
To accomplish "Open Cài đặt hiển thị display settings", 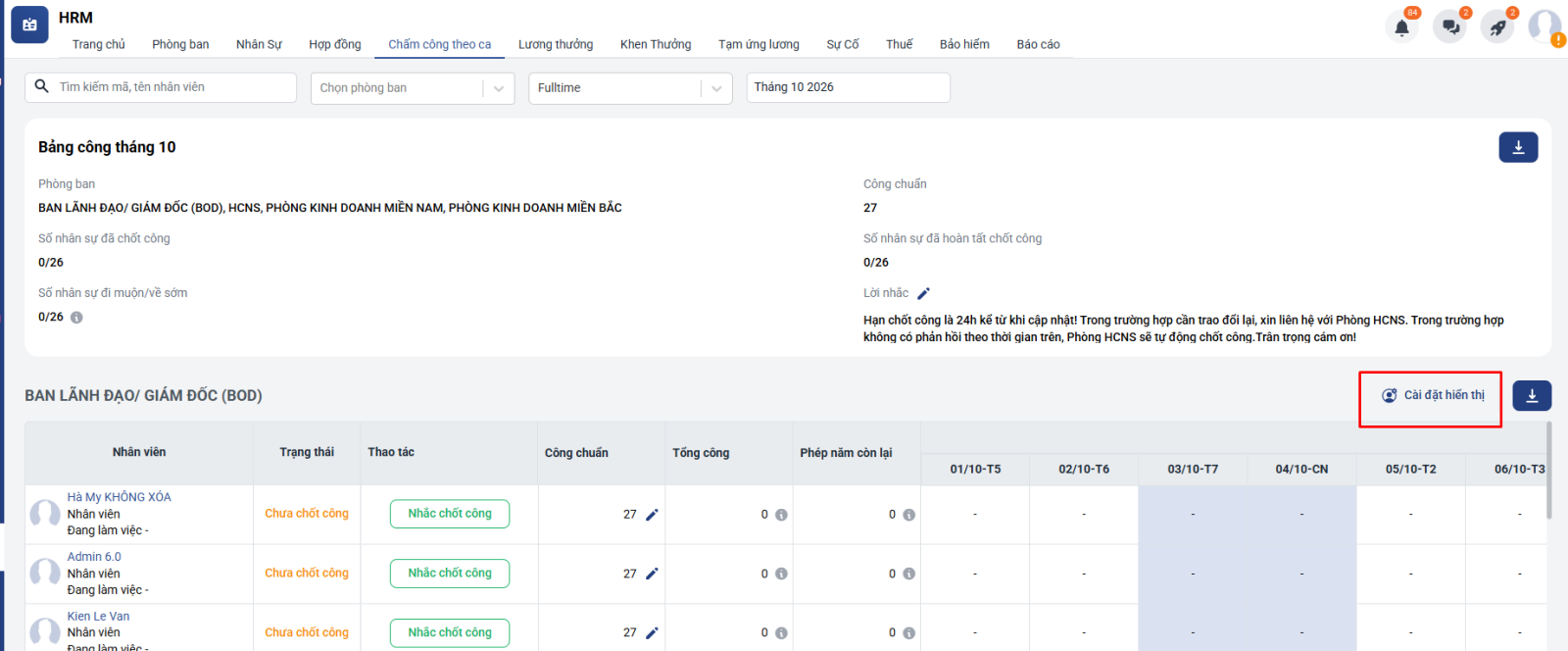I will [1433, 395].
